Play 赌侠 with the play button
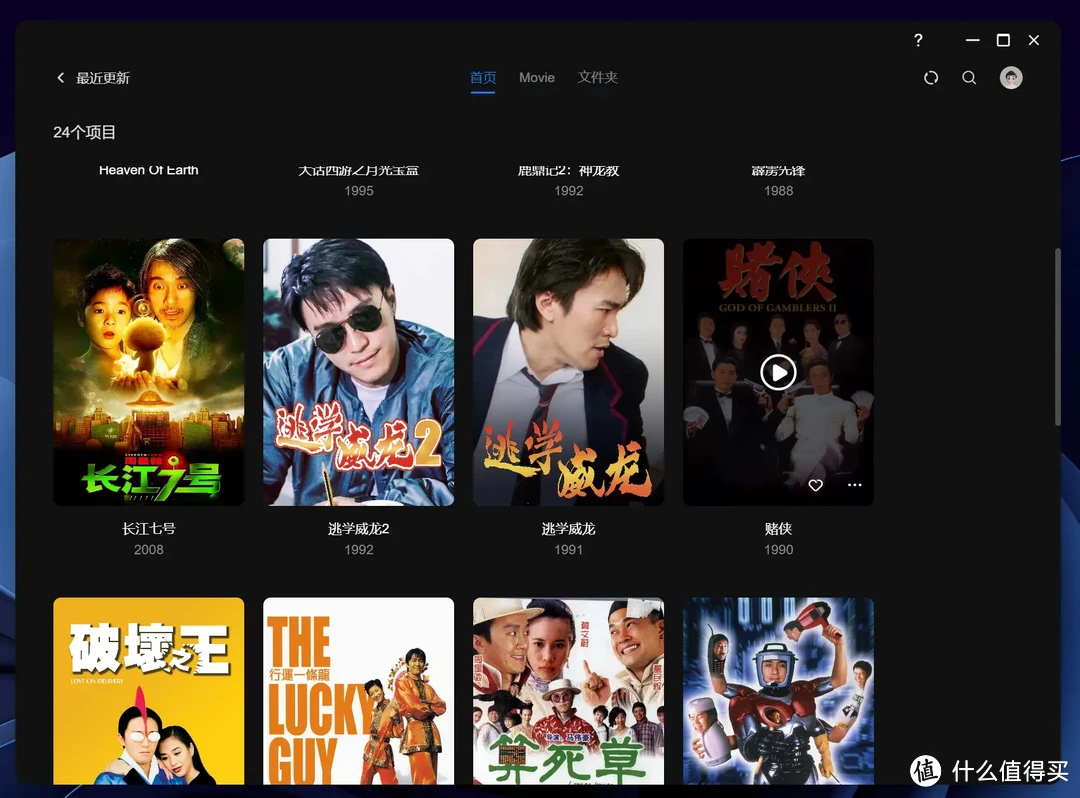The height and width of the screenshot is (798, 1080). (778, 372)
